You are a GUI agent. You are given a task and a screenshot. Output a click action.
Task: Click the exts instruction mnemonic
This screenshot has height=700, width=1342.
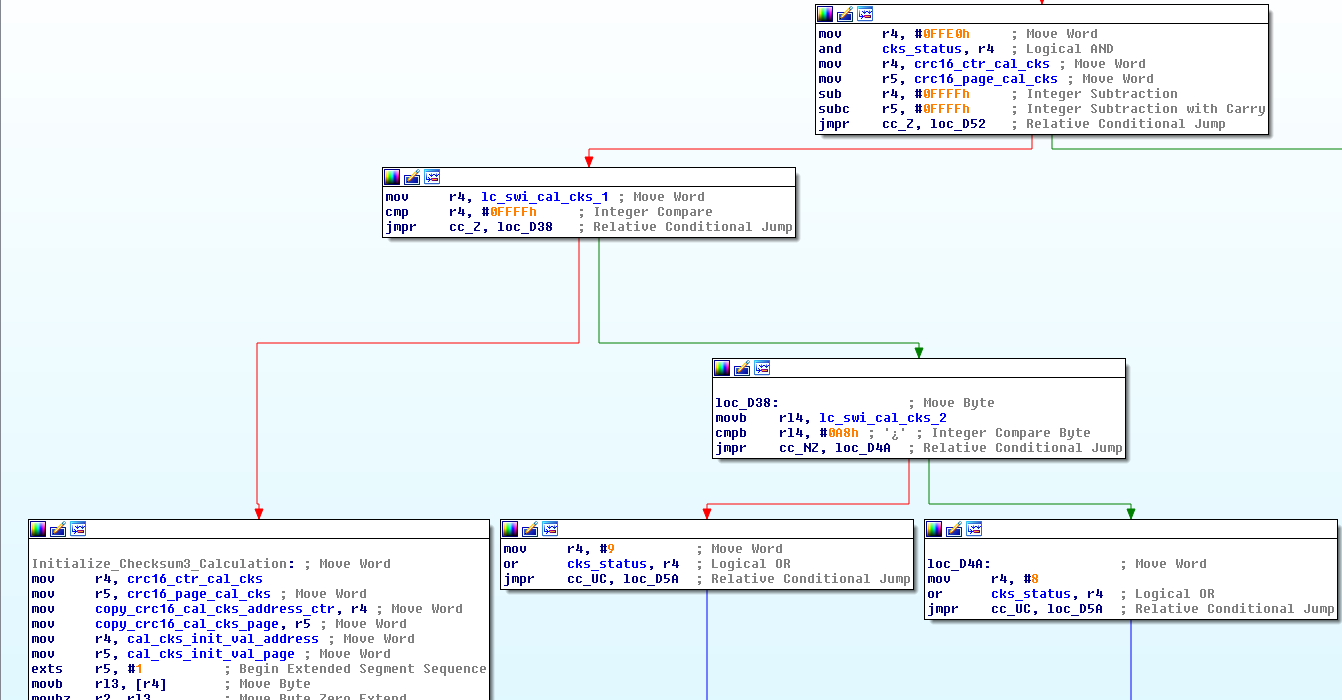[47, 669]
